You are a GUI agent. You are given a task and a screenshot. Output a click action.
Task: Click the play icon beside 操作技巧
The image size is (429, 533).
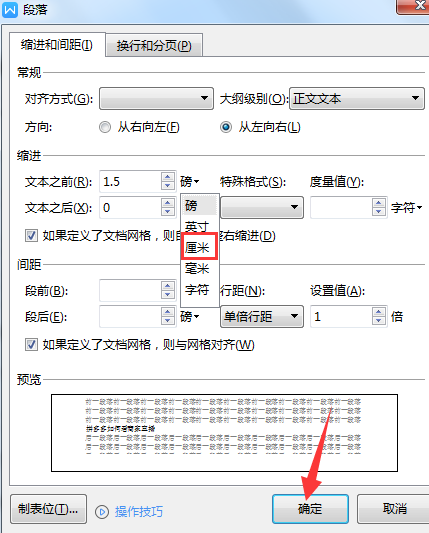click(102, 512)
